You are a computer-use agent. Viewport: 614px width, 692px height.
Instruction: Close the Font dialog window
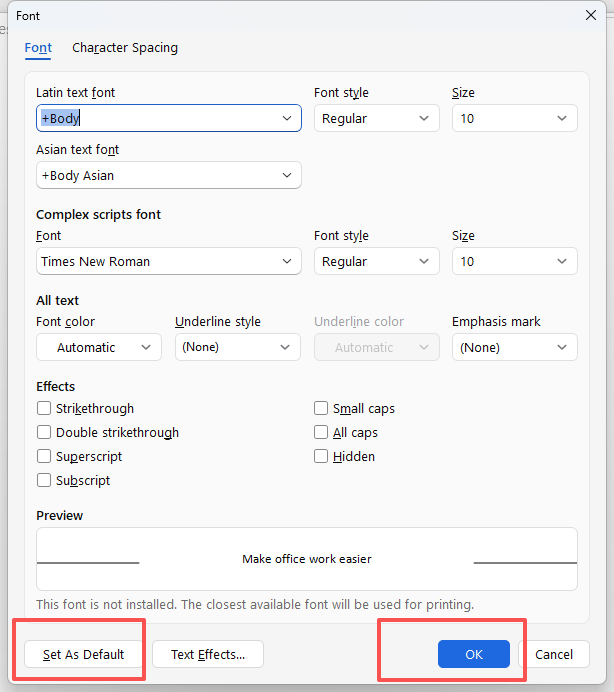(x=590, y=15)
